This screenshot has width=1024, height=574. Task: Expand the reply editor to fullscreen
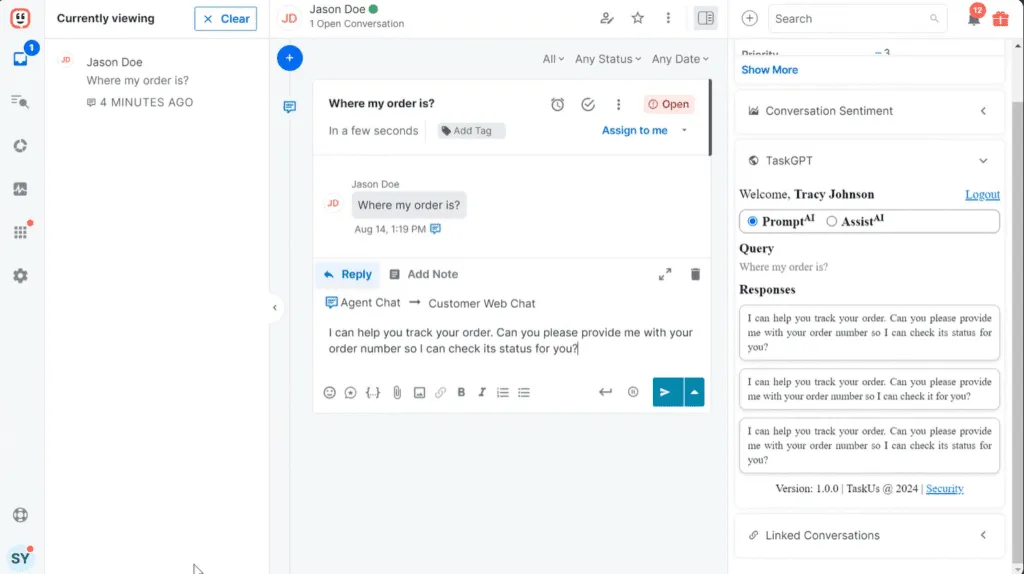(x=665, y=274)
